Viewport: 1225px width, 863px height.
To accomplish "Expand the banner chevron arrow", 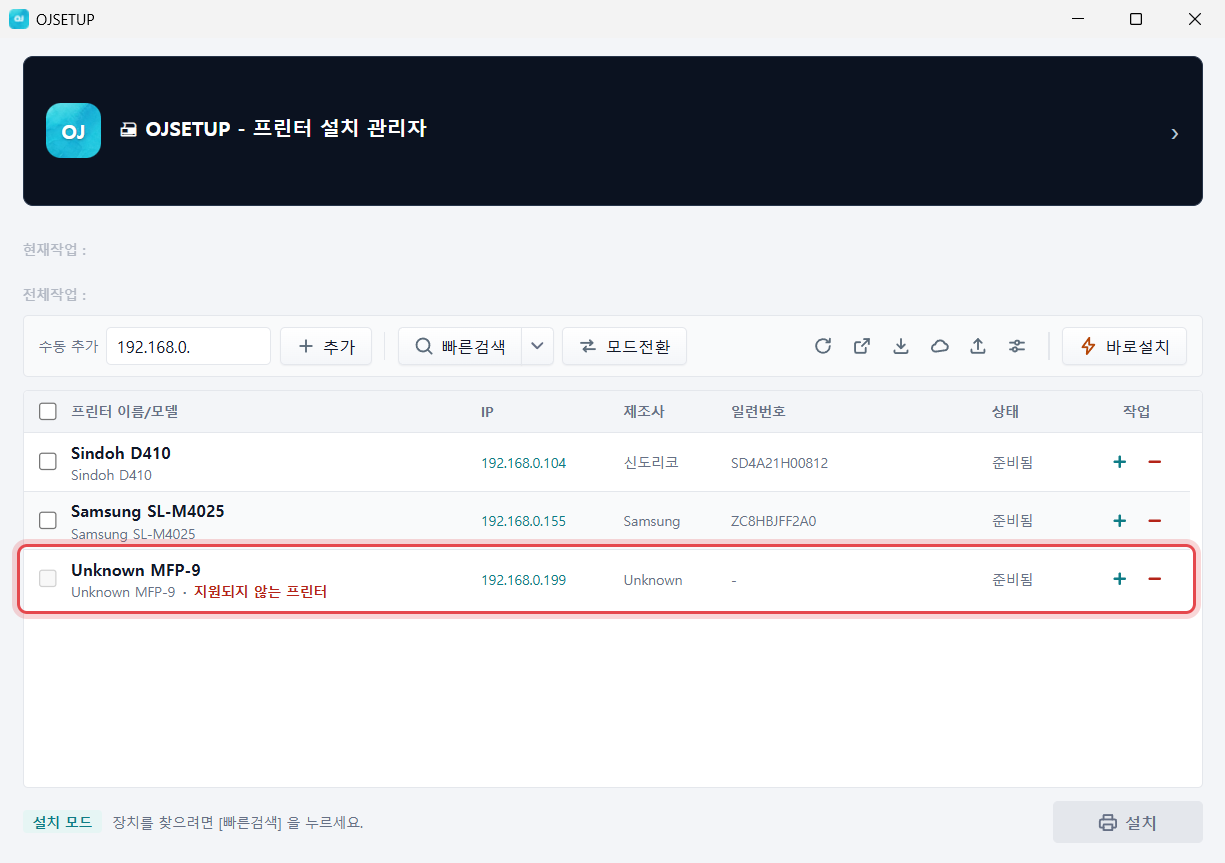I will [x=1175, y=133].
